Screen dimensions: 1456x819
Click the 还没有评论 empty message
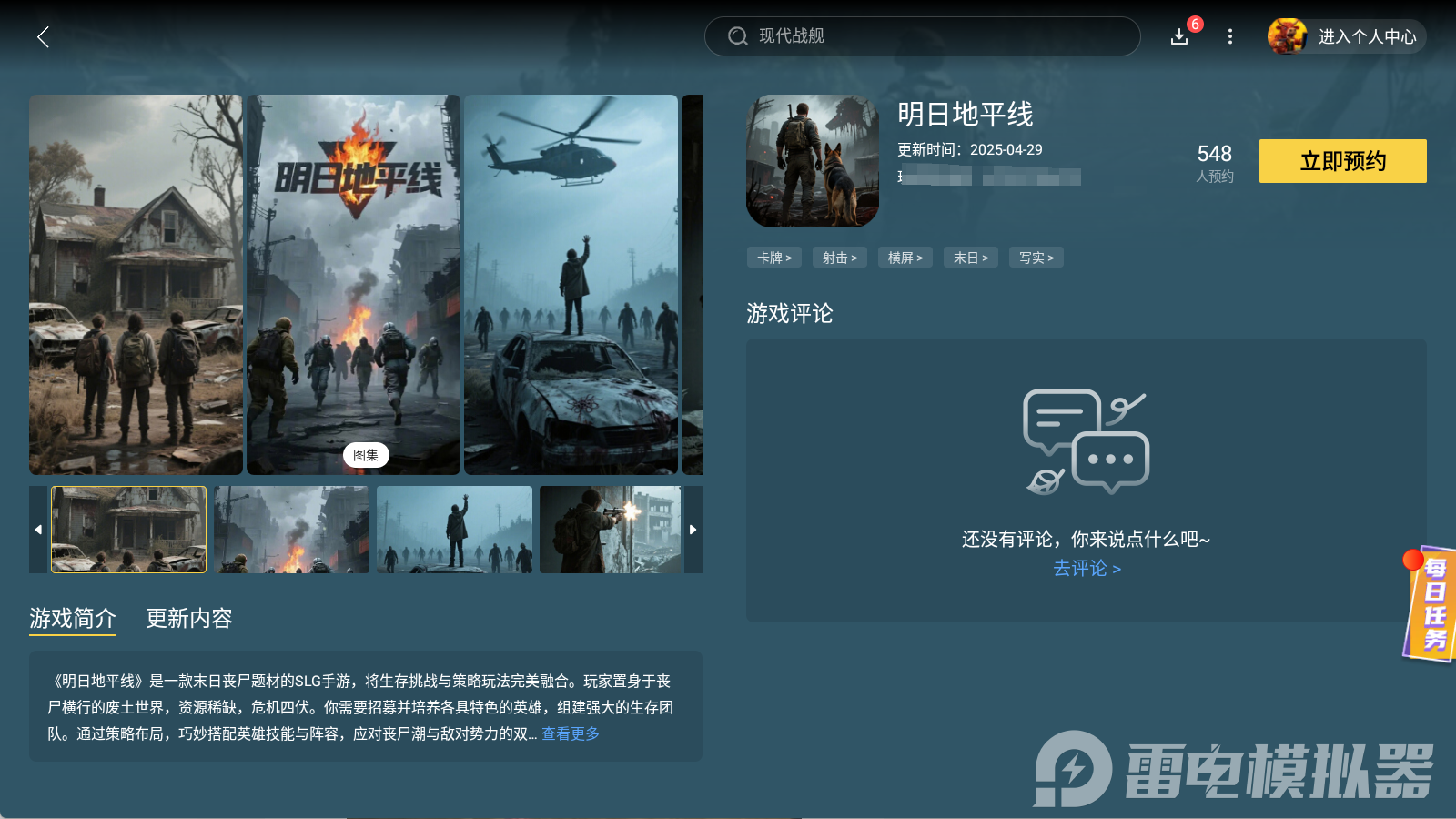(x=1087, y=540)
